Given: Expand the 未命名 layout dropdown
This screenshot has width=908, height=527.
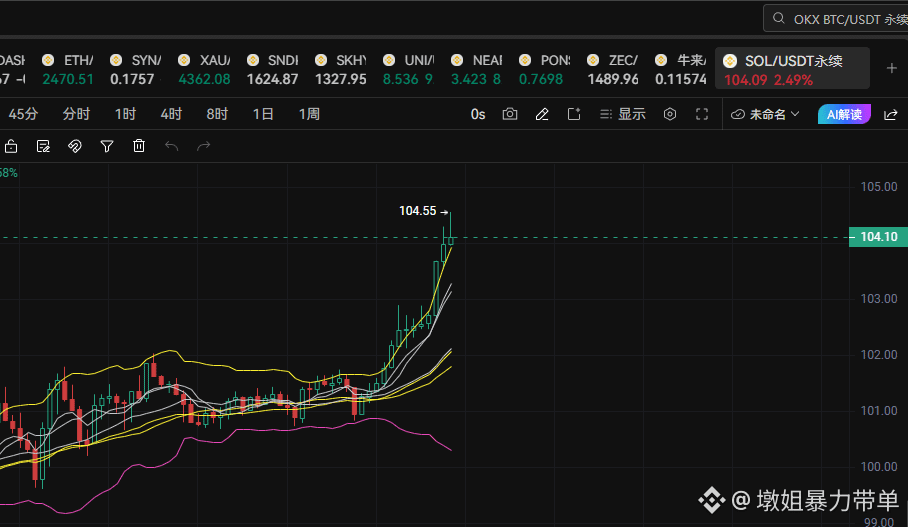Looking at the screenshot, I should point(764,115).
